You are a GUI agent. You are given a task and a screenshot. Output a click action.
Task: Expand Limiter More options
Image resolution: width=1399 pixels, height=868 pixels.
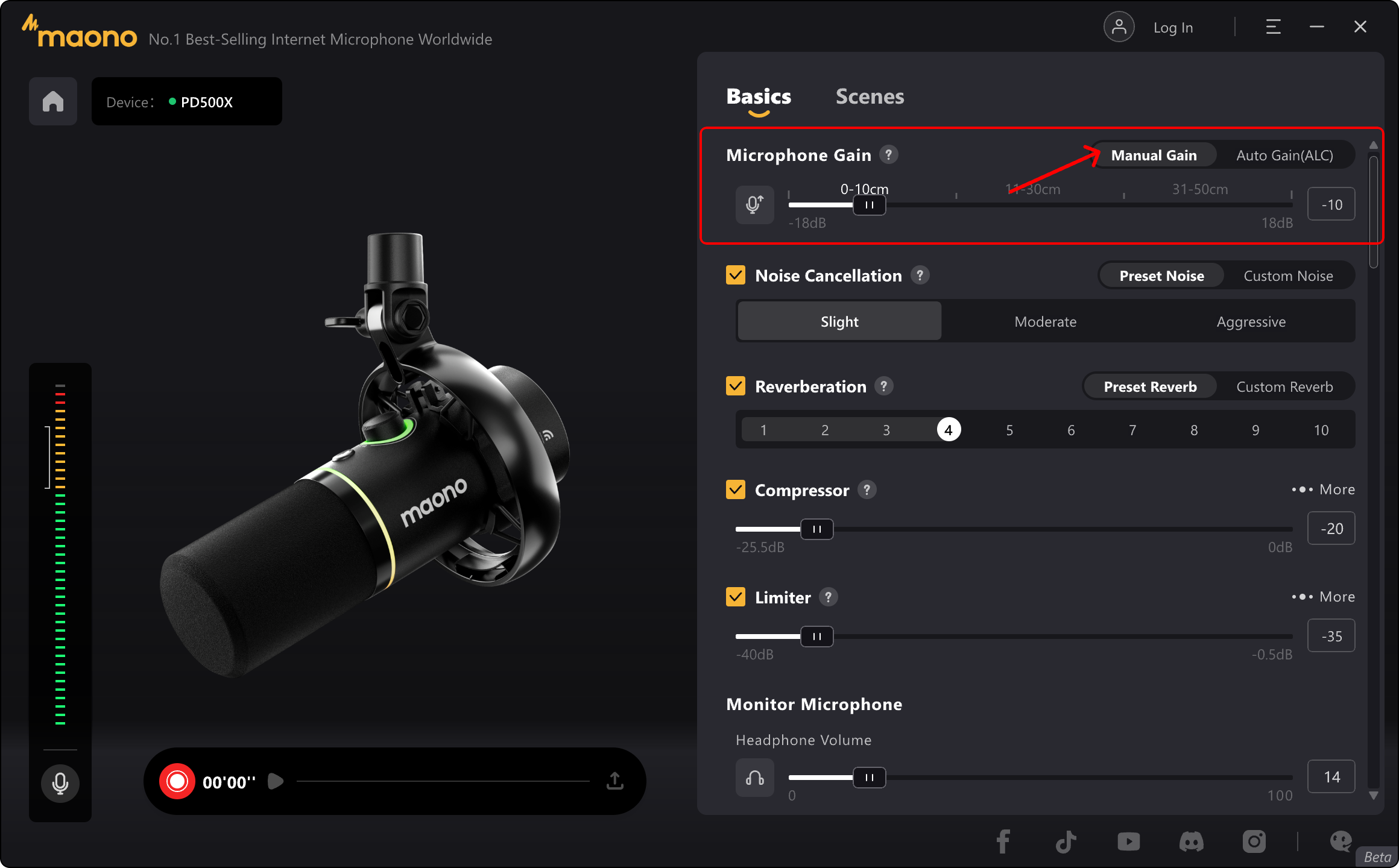(x=1323, y=597)
